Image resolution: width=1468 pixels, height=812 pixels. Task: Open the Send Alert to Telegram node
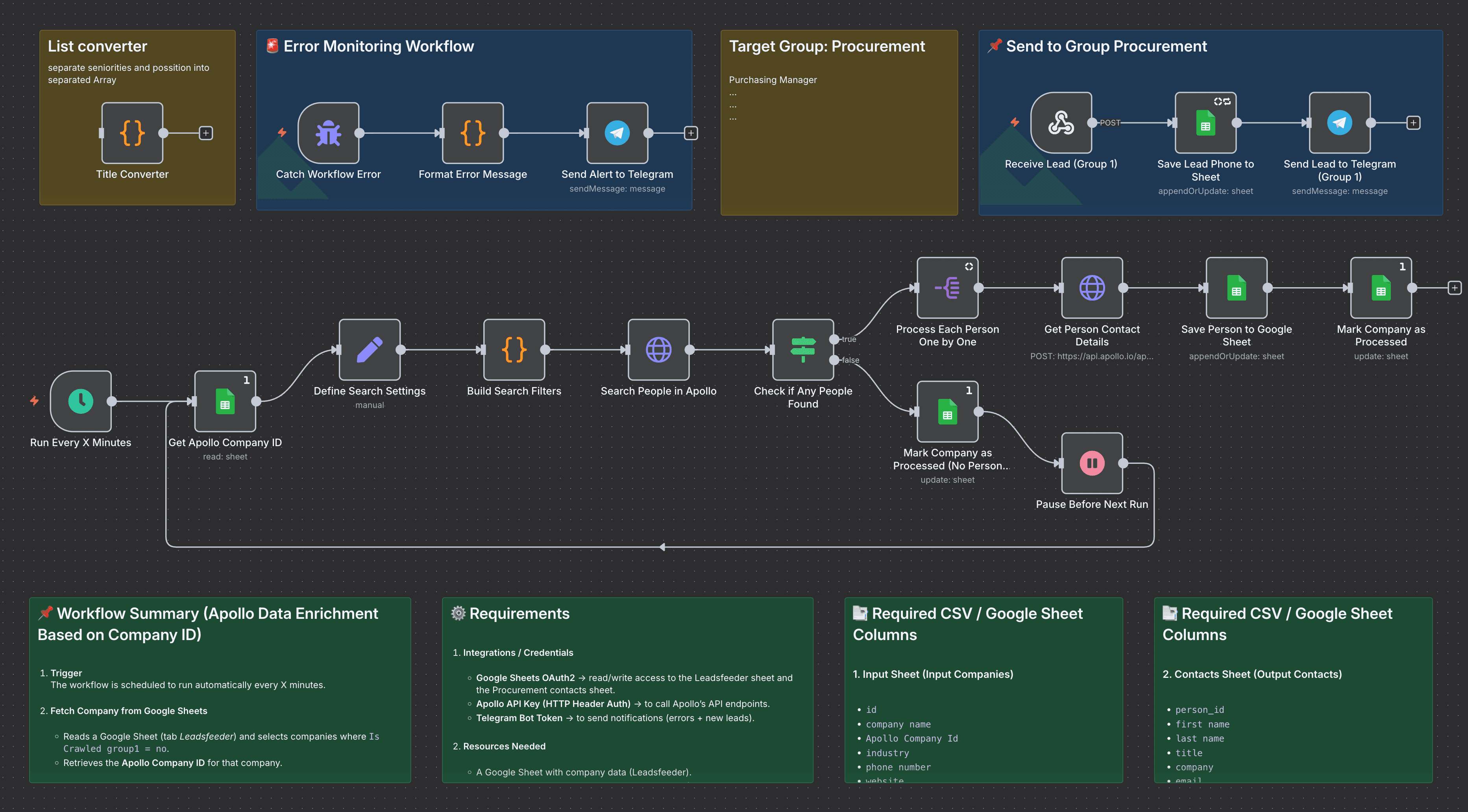(617, 133)
